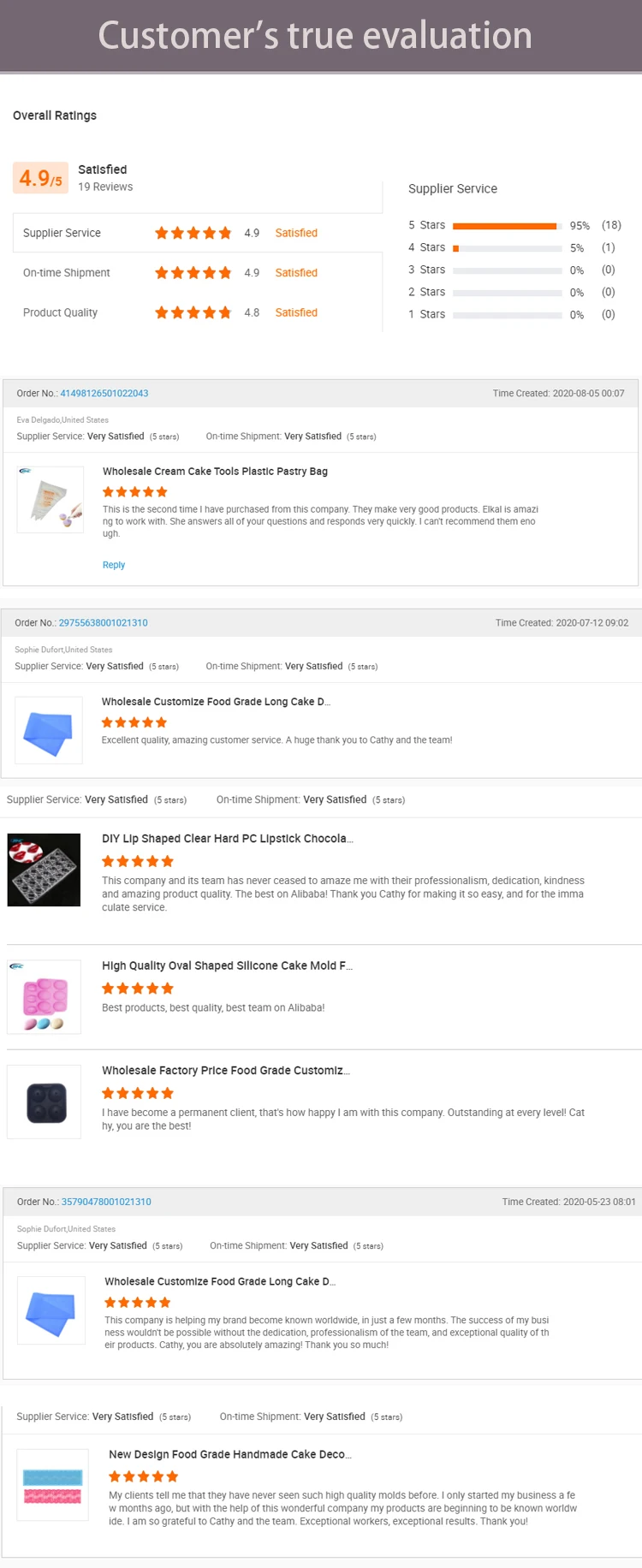Open Wholesale Cream Cake Tools Plastic Pastry Bag
The width and height of the screenshot is (642, 1568).
point(215,472)
